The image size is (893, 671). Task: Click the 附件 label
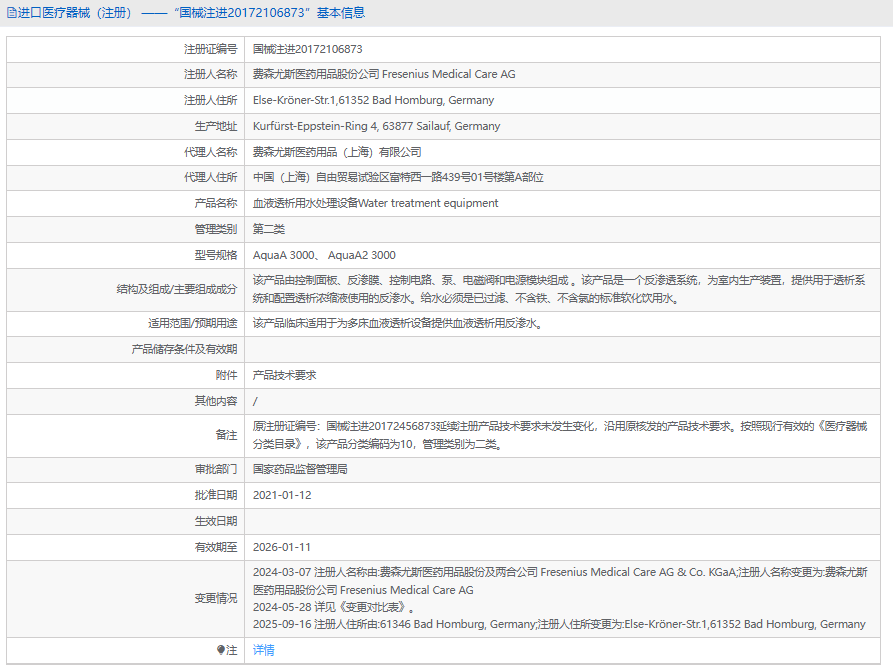(226, 375)
